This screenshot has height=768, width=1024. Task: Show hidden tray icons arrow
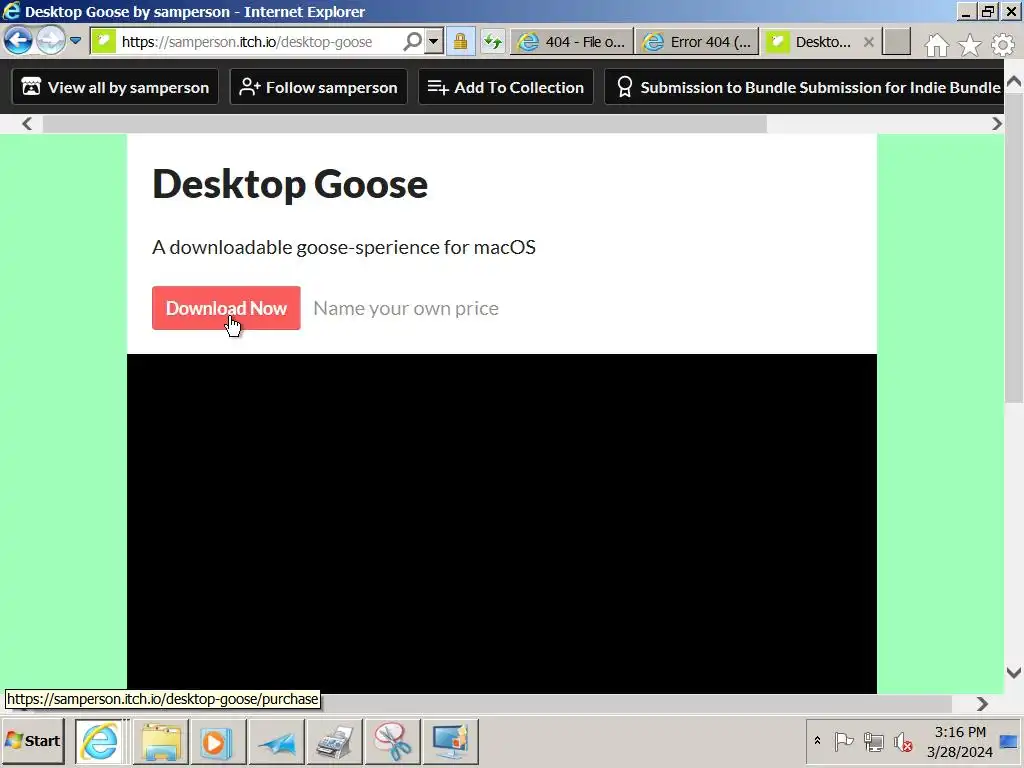(x=817, y=741)
